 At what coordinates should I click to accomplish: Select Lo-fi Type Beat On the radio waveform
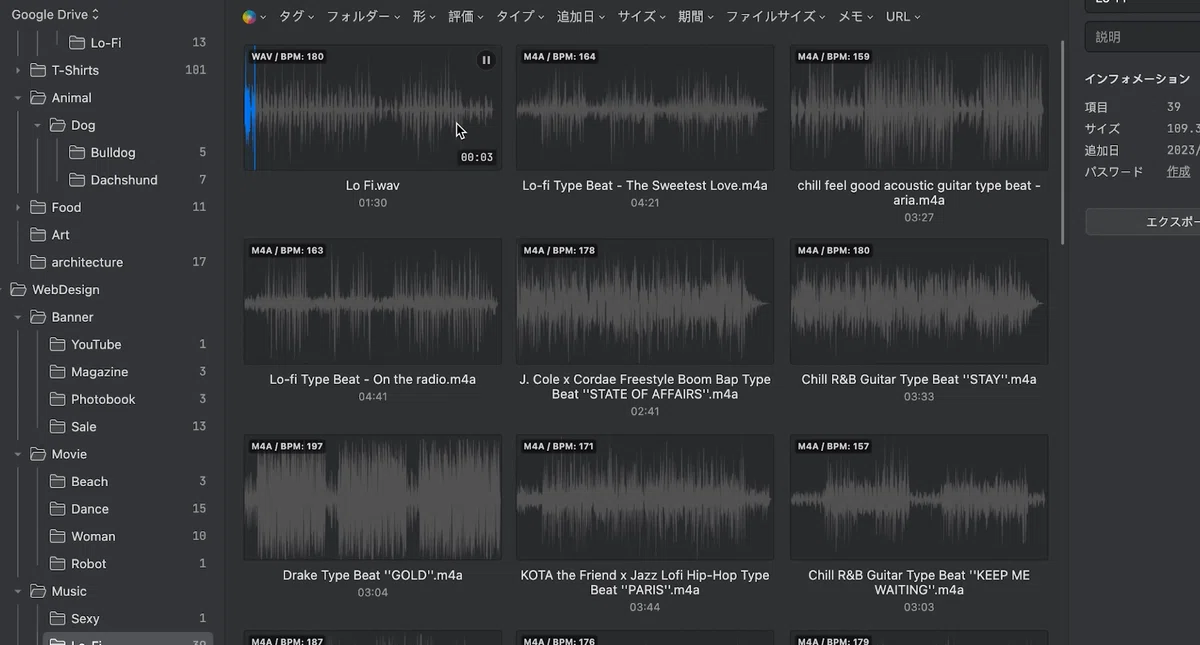click(x=373, y=301)
